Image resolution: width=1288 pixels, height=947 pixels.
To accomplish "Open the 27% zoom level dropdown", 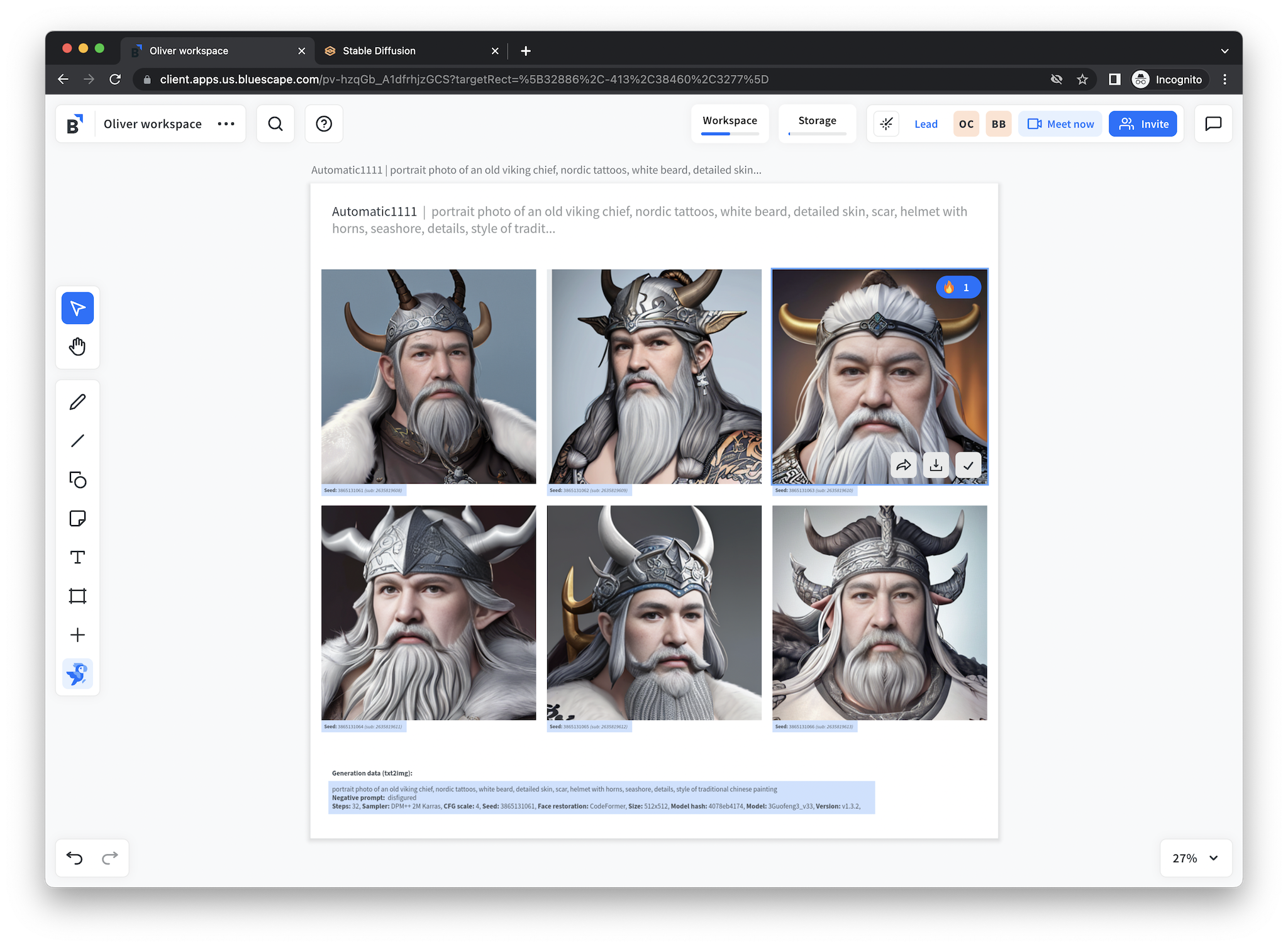I will [x=1196, y=858].
